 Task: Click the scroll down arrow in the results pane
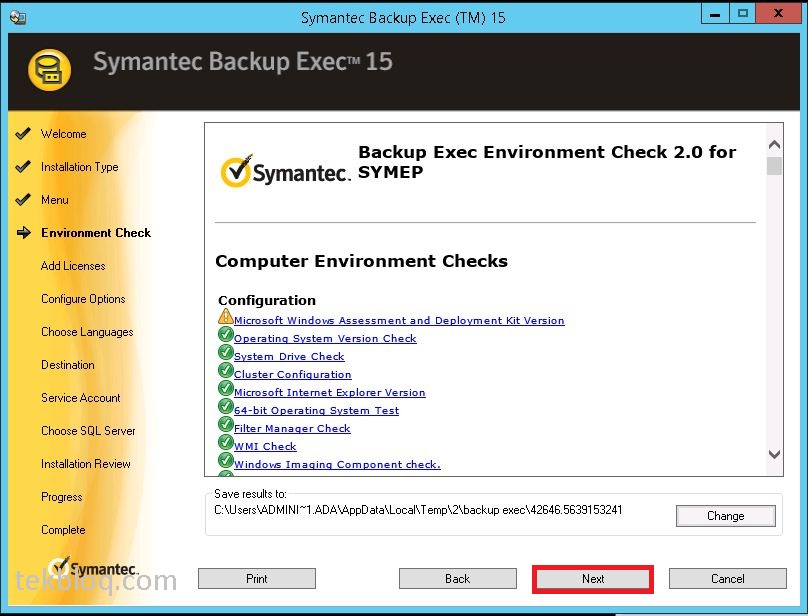pyautogui.click(x=774, y=454)
